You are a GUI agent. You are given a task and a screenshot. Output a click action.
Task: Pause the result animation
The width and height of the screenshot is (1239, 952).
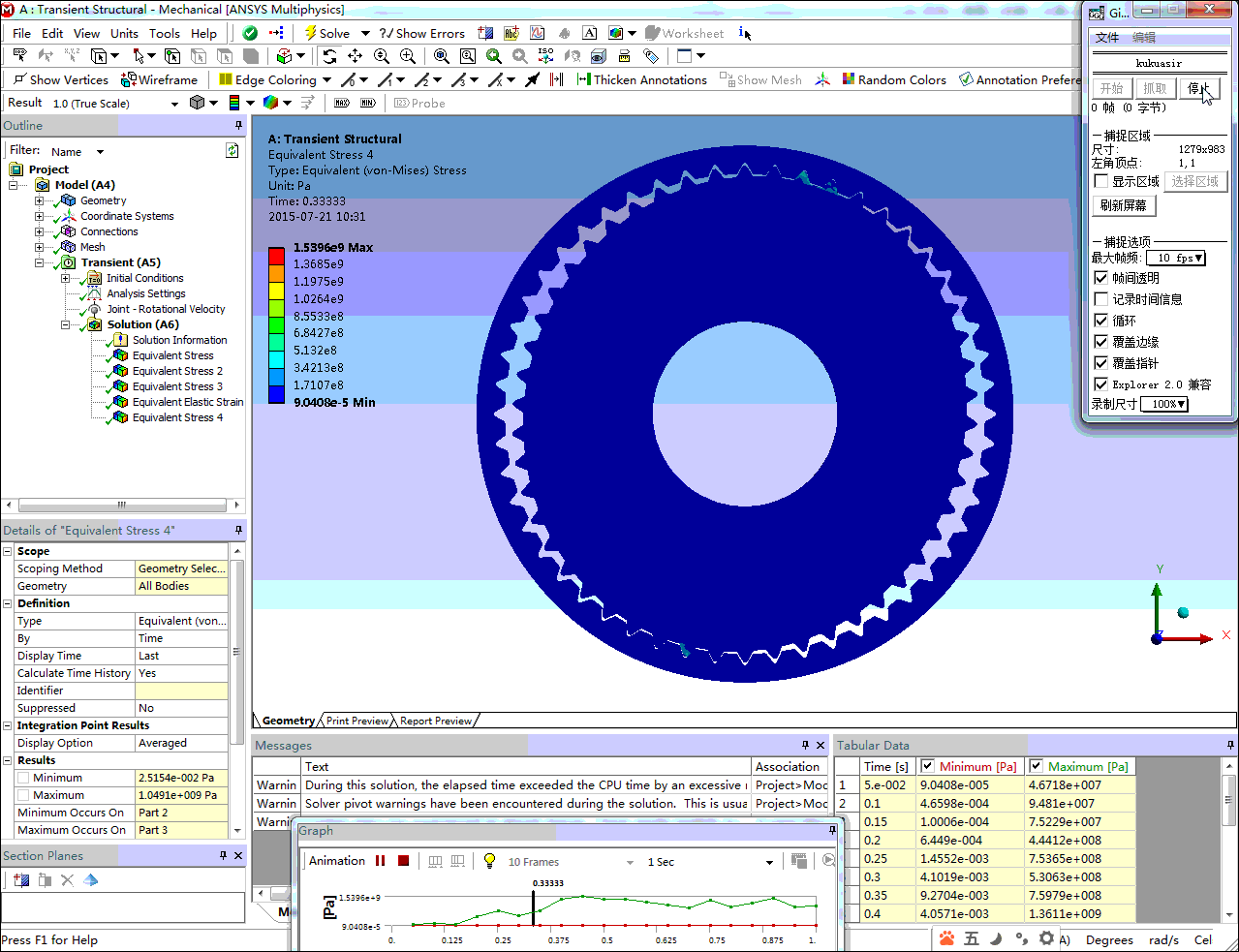pyautogui.click(x=380, y=861)
